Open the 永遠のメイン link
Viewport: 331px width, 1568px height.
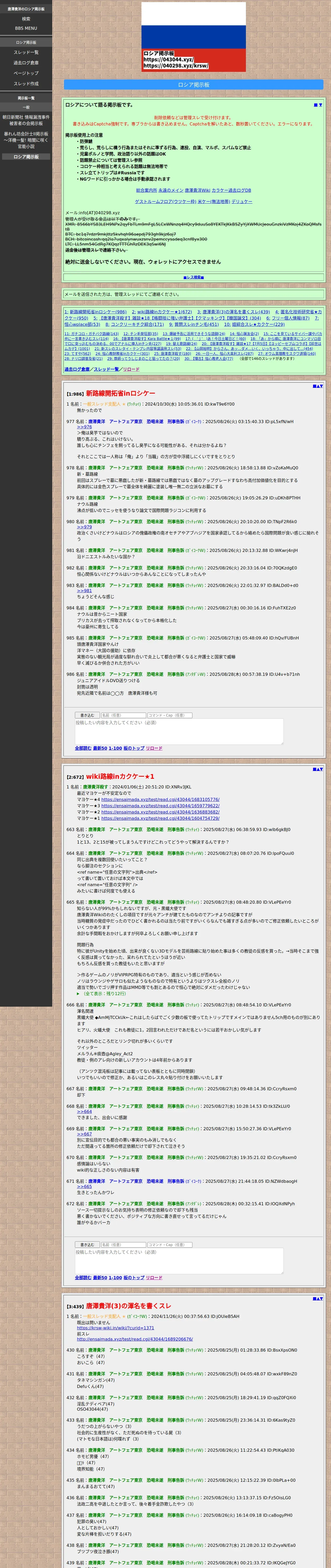click(170, 191)
